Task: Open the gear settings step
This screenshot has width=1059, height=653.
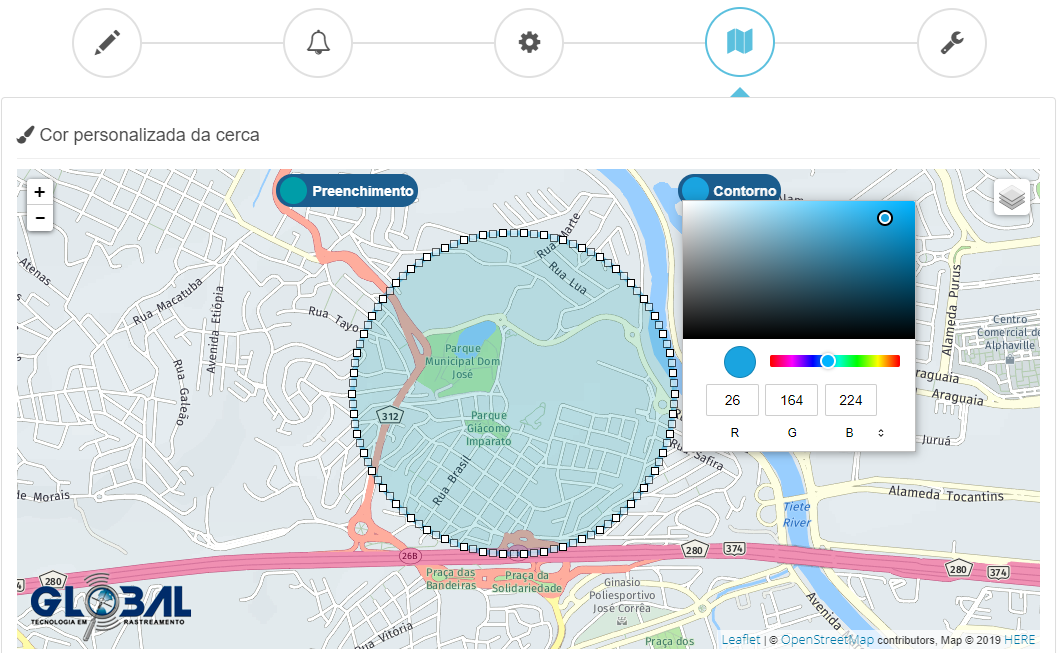Action: (x=529, y=43)
